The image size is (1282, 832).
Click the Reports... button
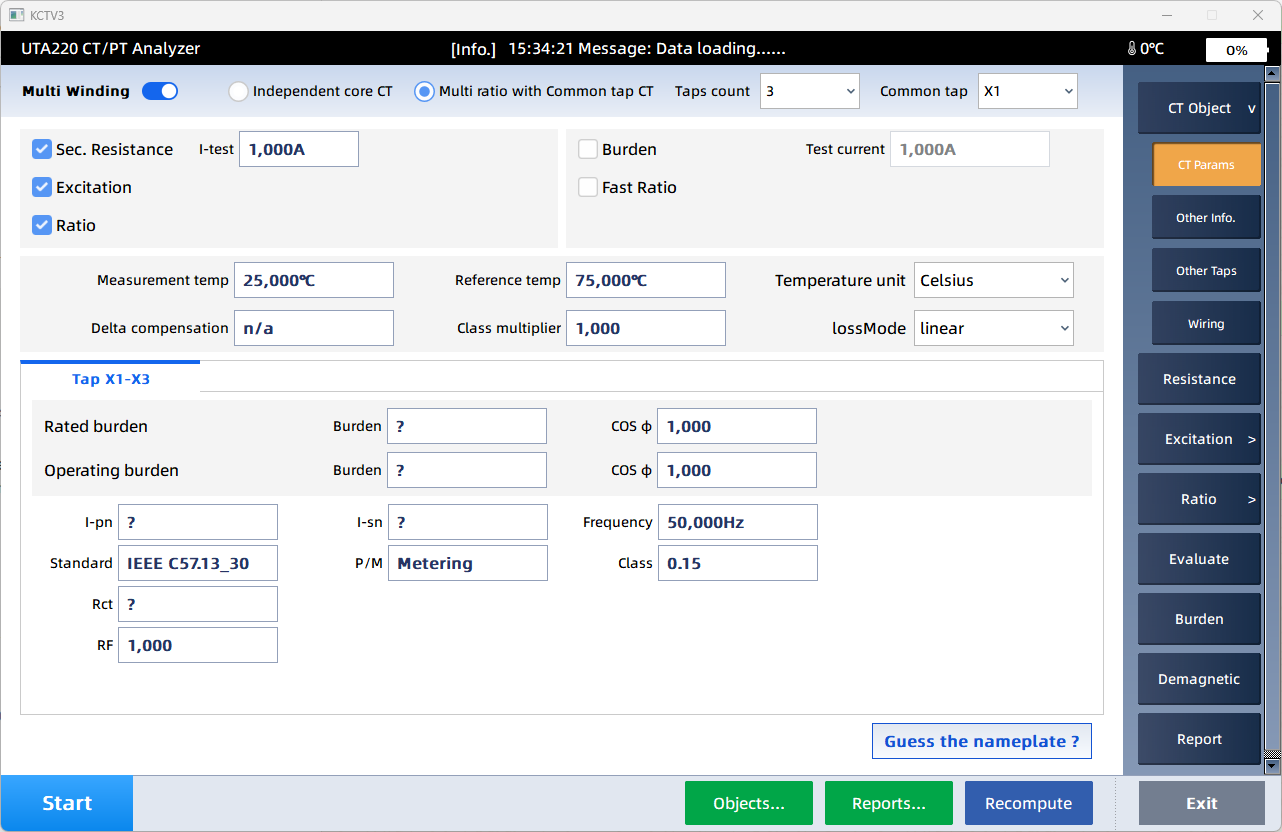pos(889,803)
